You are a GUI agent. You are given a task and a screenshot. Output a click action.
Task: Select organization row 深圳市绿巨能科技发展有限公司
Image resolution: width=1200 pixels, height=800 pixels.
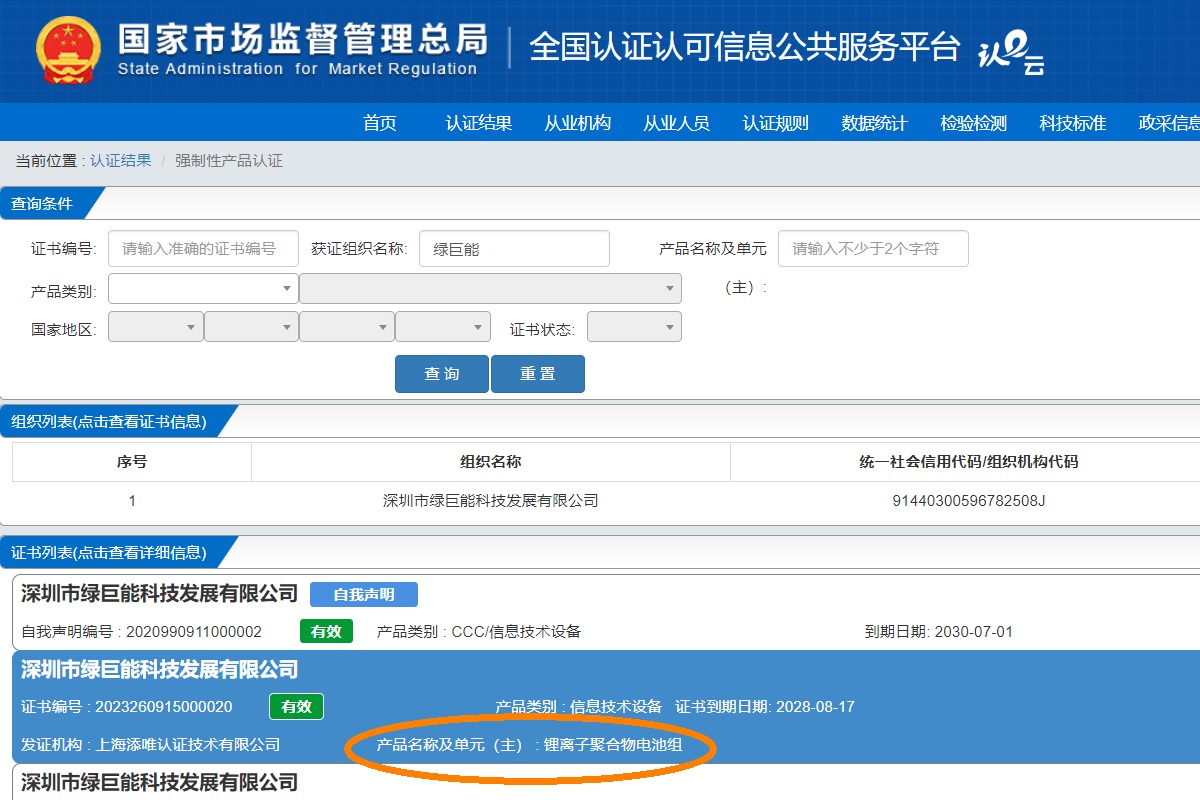click(490, 500)
